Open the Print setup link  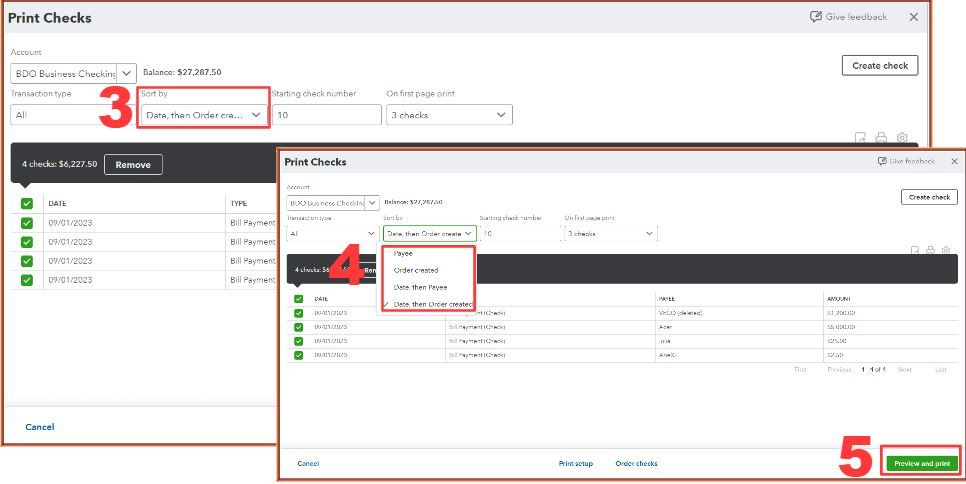pos(575,464)
